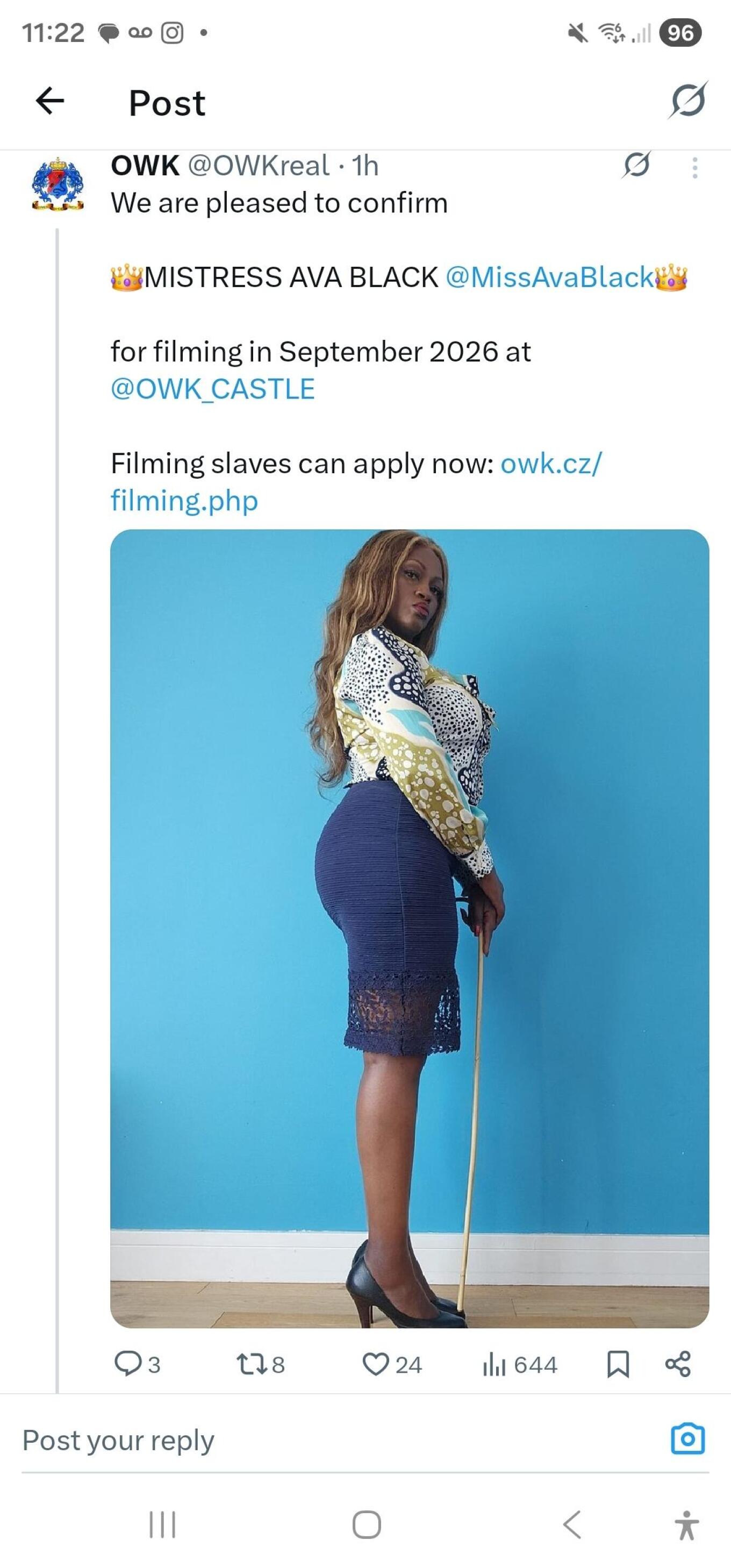View post analytics icon
Image resolution: width=731 pixels, height=1568 pixels.
coord(493,1364)
